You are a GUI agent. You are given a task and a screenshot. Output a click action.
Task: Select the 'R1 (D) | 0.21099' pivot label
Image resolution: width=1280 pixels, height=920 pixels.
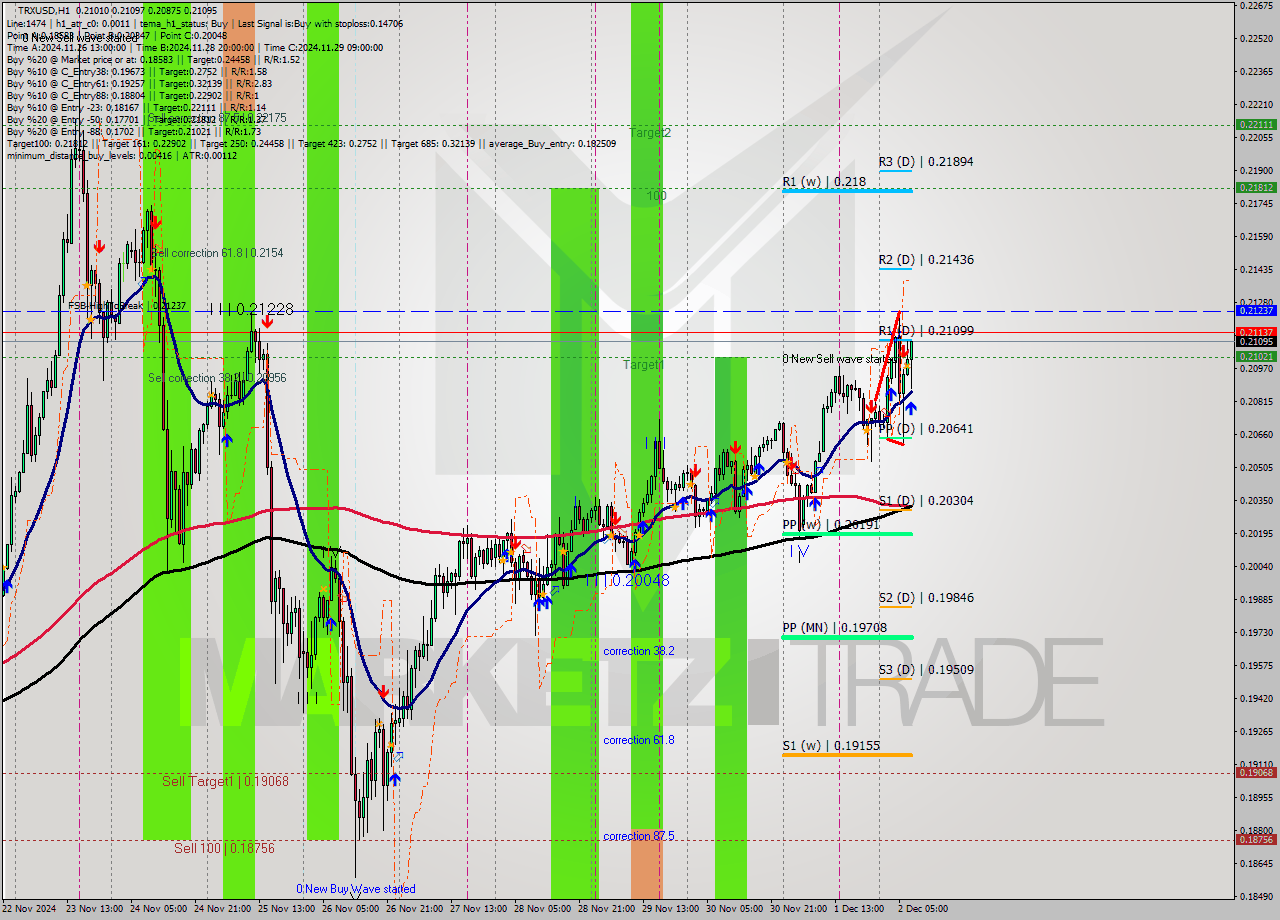point(926,330)
